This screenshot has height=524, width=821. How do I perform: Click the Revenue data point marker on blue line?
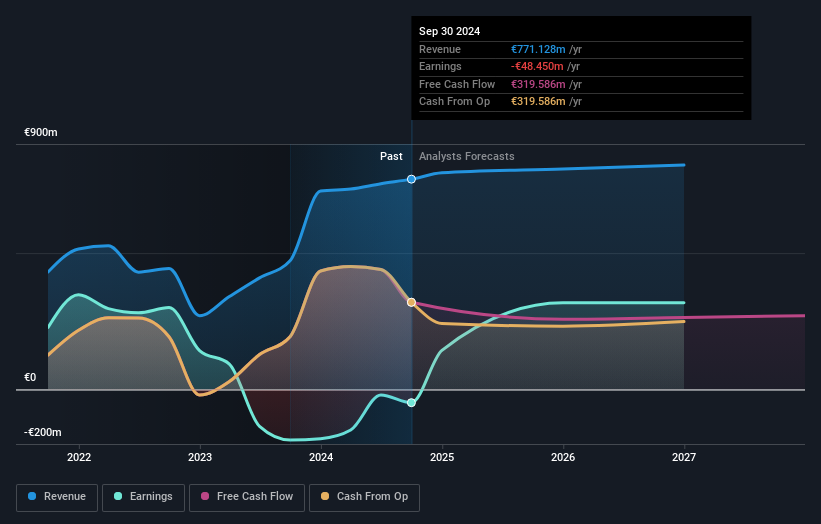tap(412, 179)
